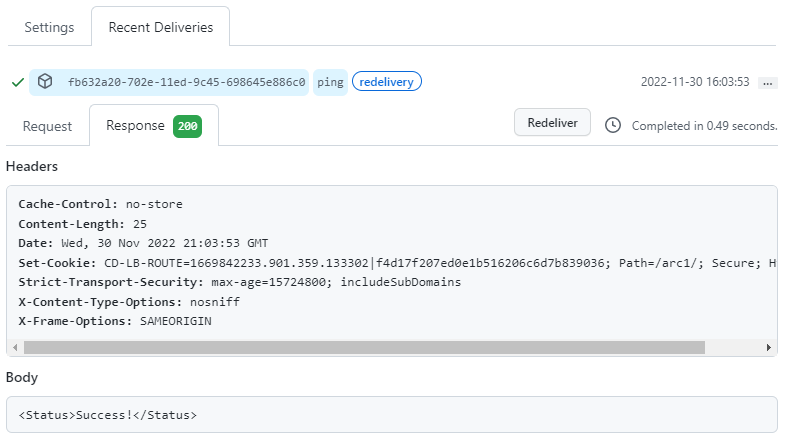Click the 2022-11-30 16:03:53 timestamp
790x439 pixels.
[694, 82]
